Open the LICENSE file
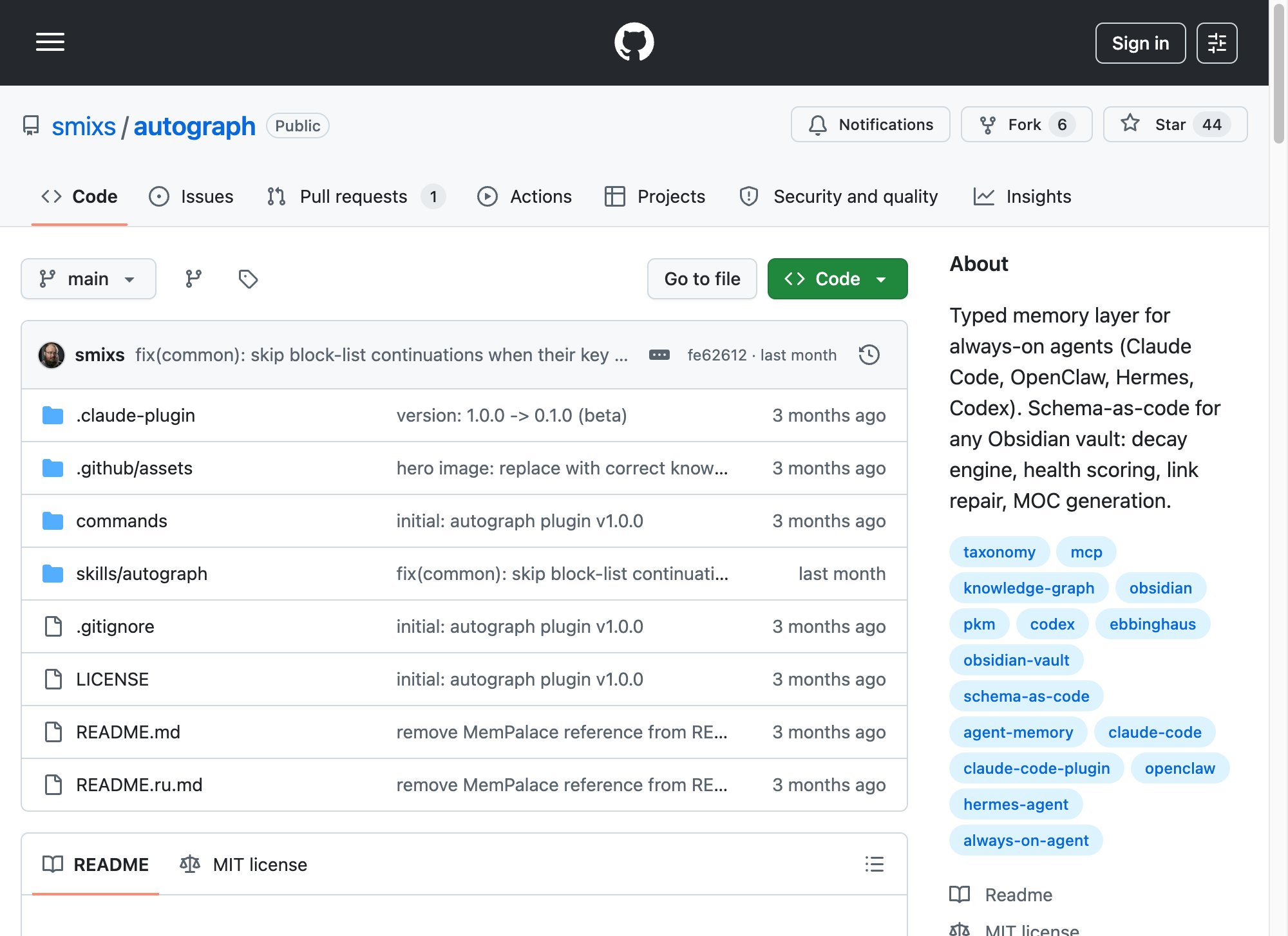The image size is (1288, 936). (112, 679)
